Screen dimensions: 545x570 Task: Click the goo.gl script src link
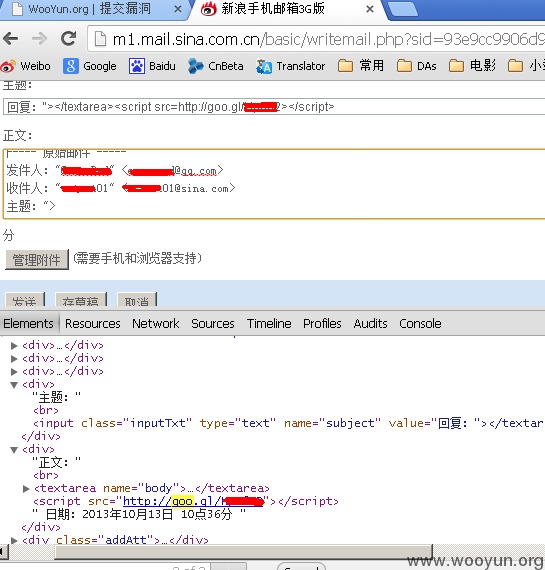coord(193,501)
